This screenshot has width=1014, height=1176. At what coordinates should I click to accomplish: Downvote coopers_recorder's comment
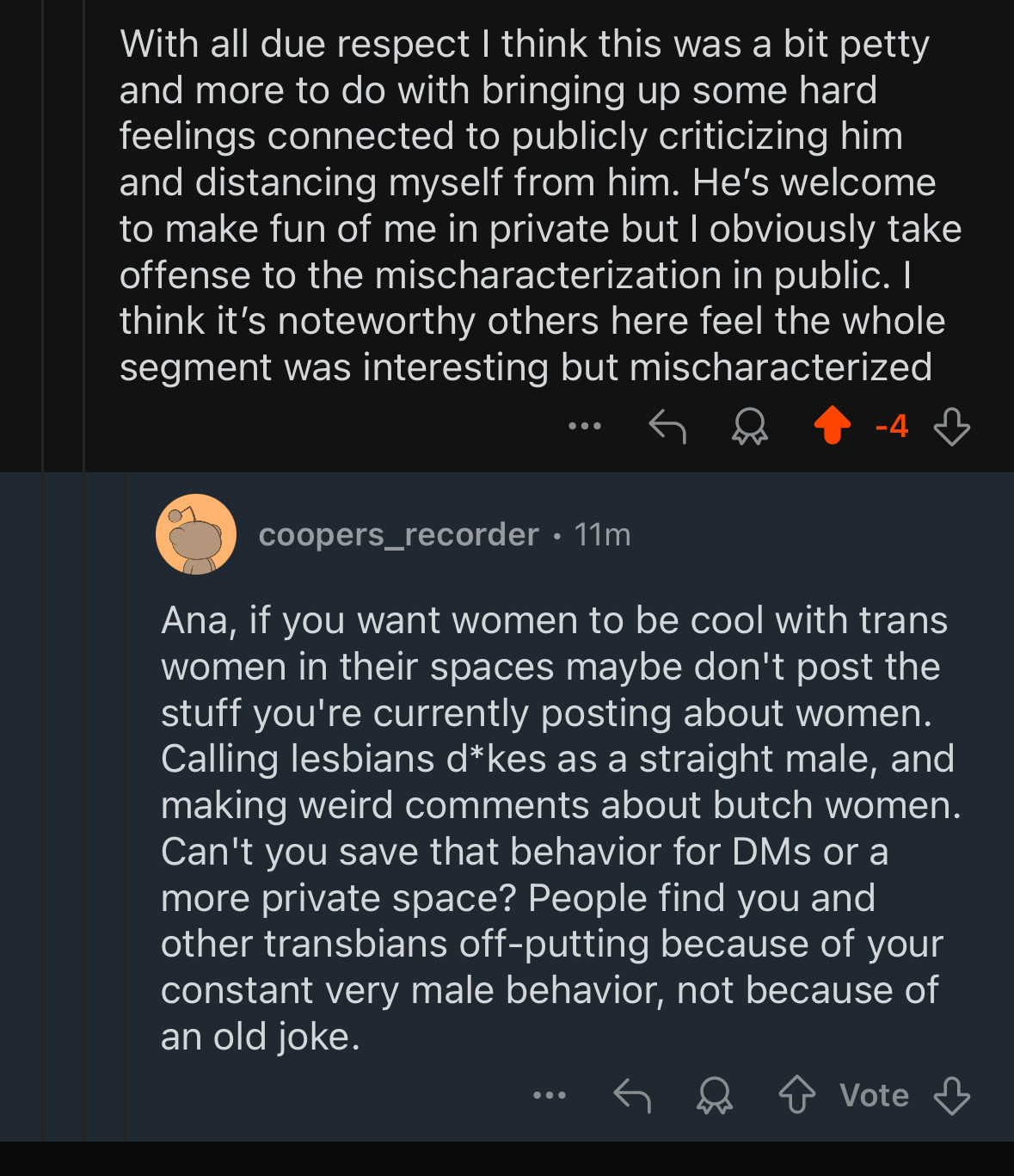[951, 1095]
